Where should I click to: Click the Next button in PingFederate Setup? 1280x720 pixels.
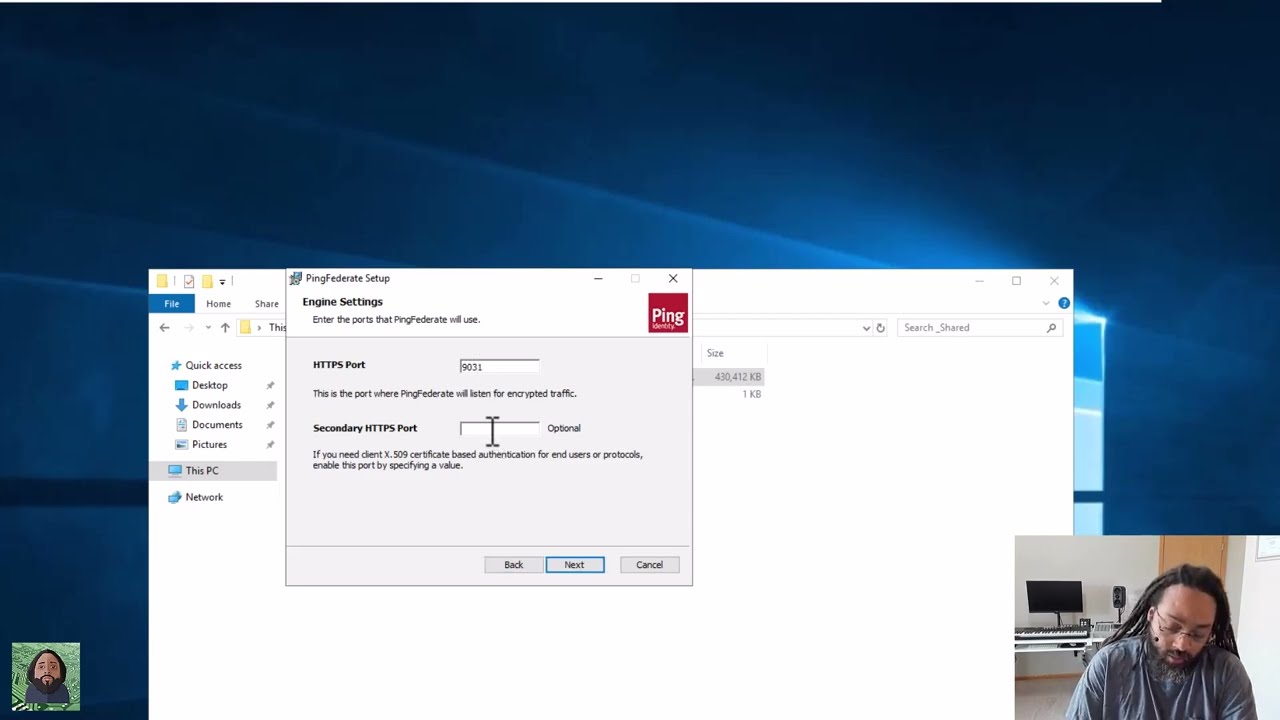(x=574, y=565)
